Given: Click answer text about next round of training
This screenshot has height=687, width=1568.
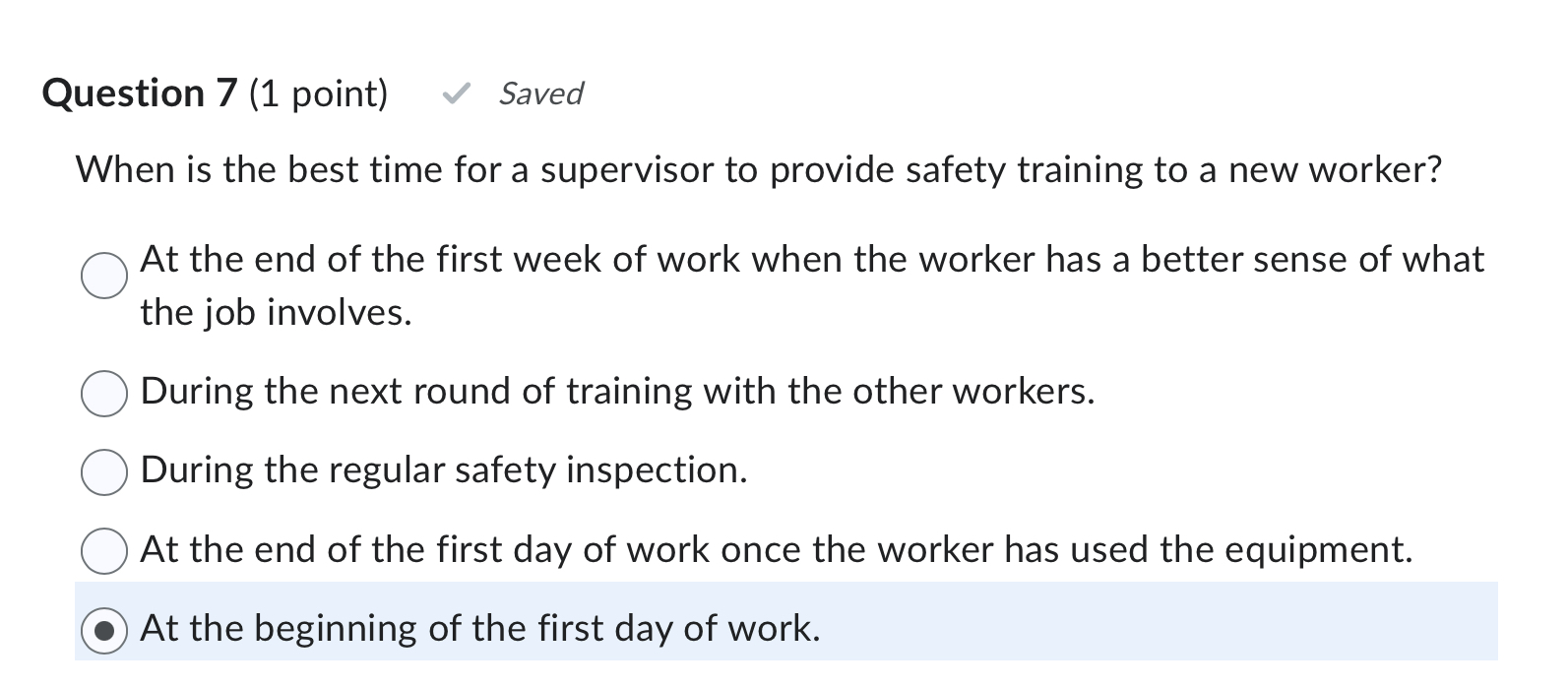Looking at the screenshot, I should (618, 392).
